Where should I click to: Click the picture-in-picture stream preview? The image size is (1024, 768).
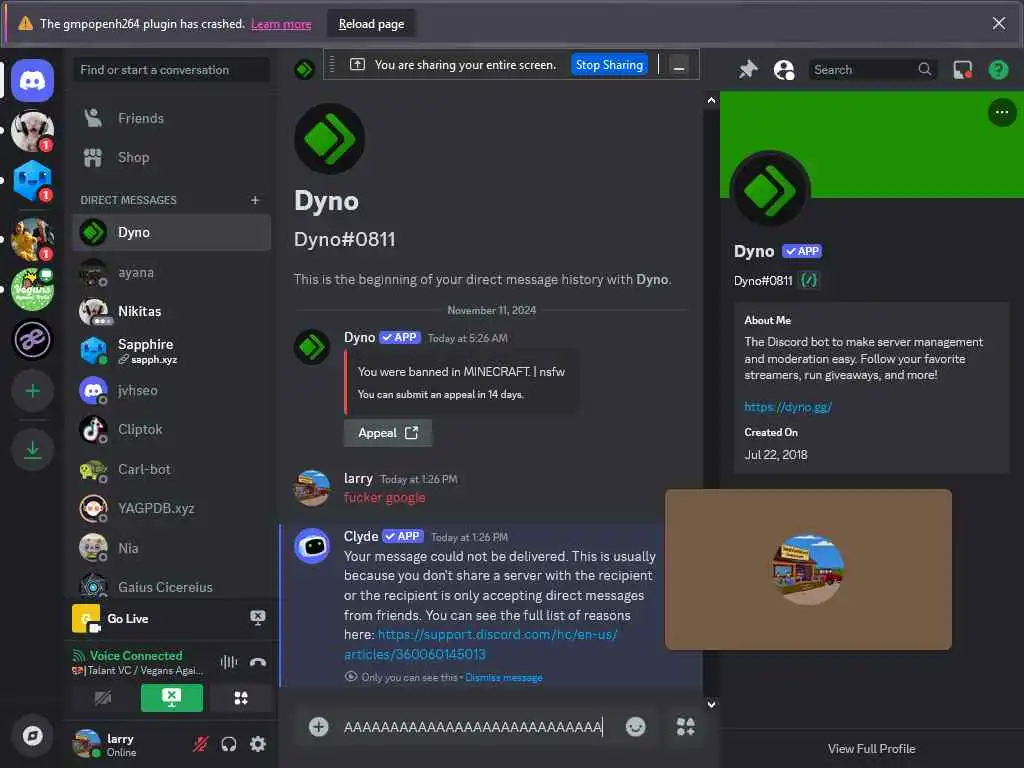tap(808, 569)
